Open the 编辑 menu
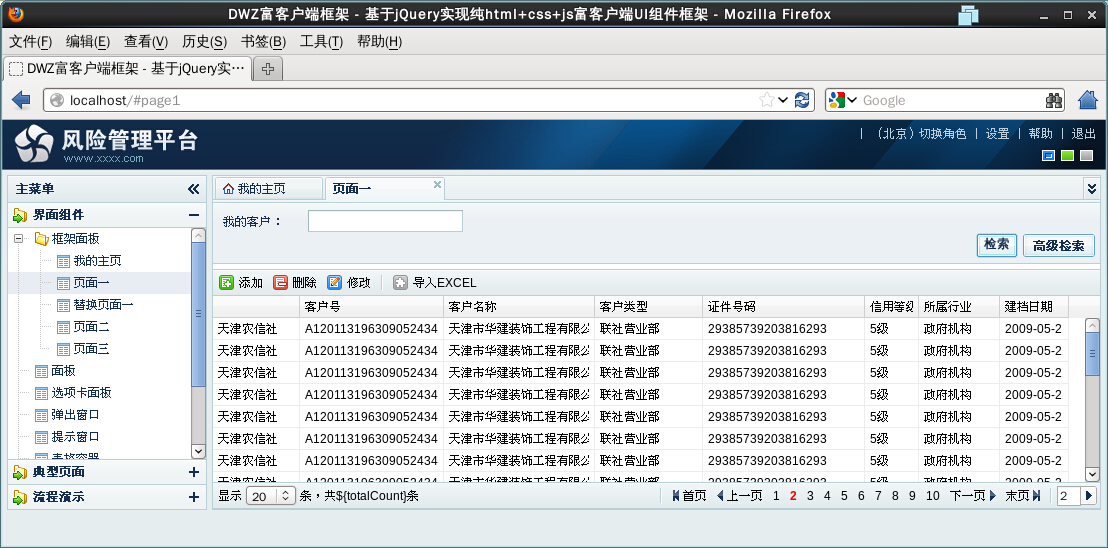This screenshot has height=548, width=1108. 88,42
